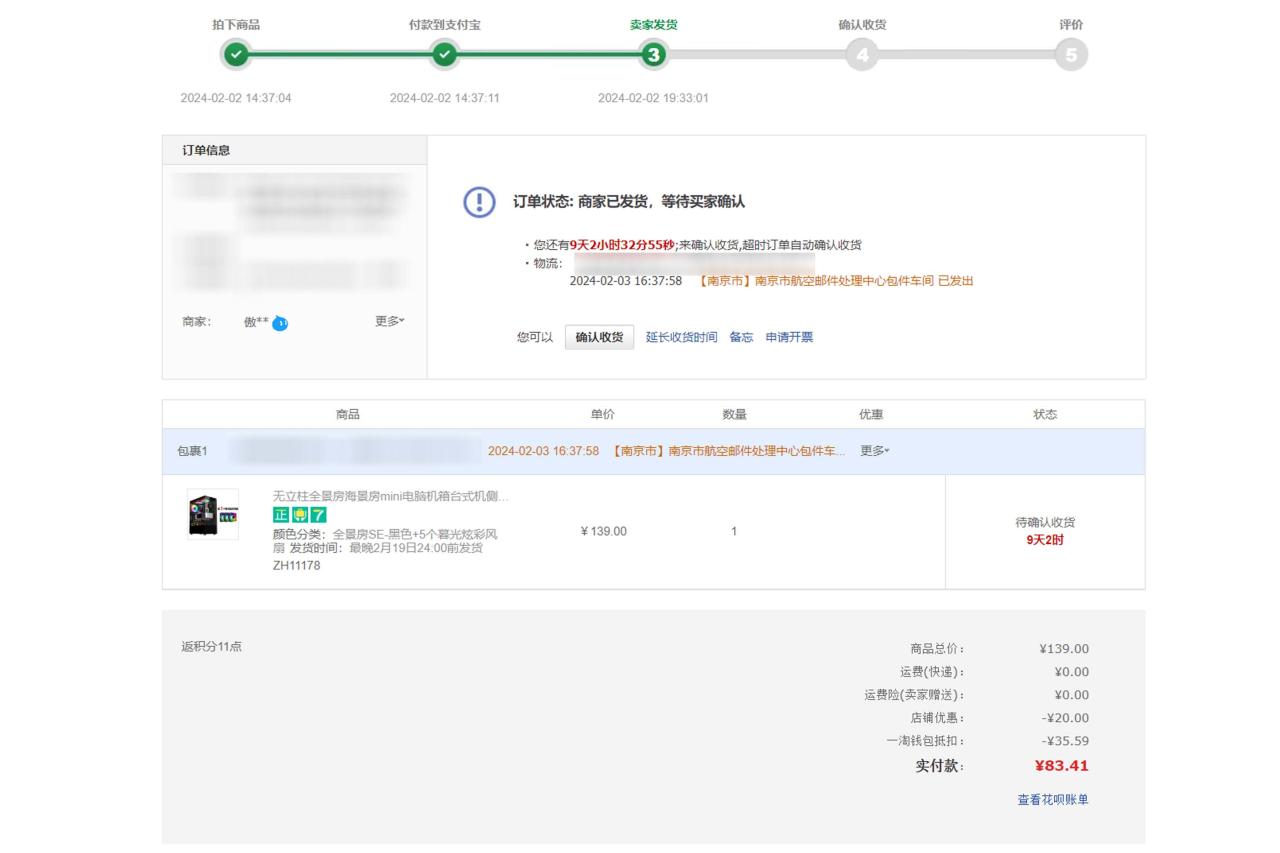Image resolution: width=1280 pixels, height=853 pixels.
Task: Click the yellow-green shield badge under the product title
Action: (299, 514)
